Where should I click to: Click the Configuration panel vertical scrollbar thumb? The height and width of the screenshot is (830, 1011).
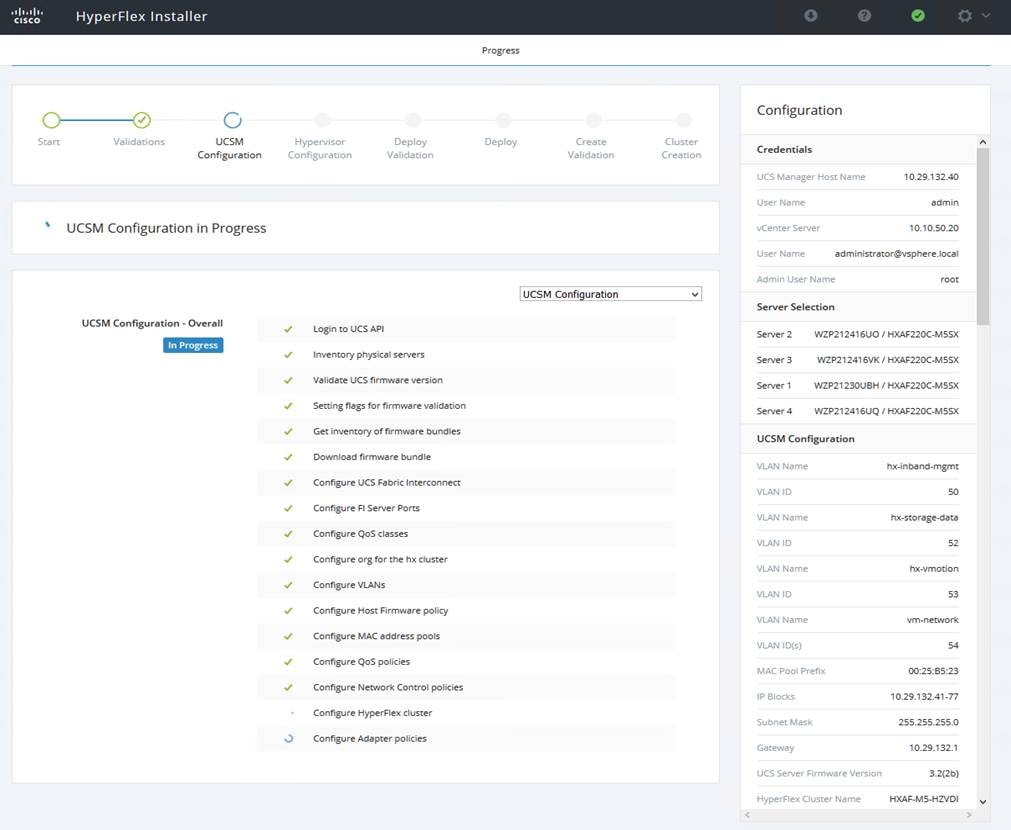click(983, 237)
